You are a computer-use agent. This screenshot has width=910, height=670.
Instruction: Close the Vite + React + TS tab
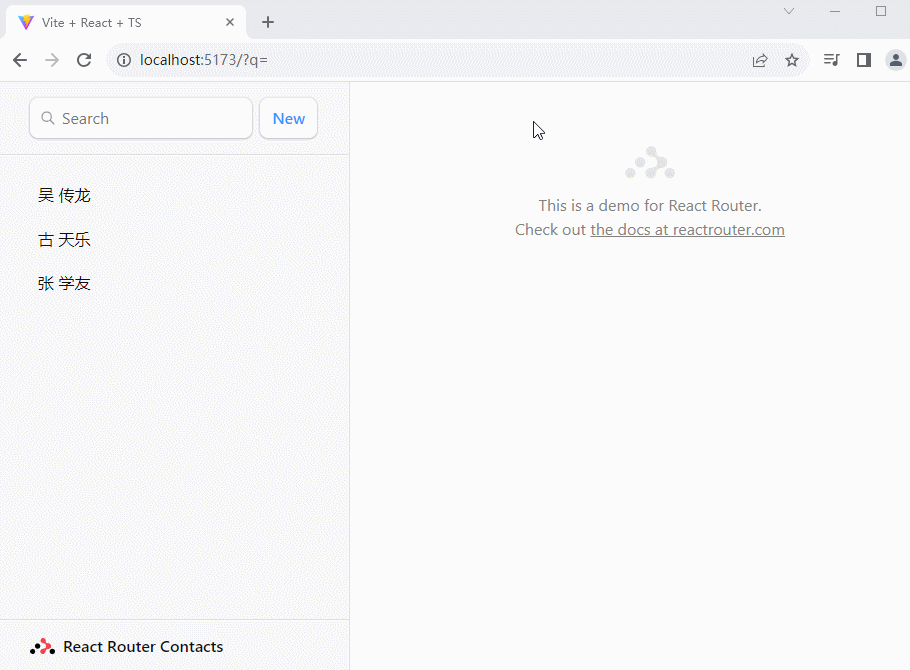230,22
